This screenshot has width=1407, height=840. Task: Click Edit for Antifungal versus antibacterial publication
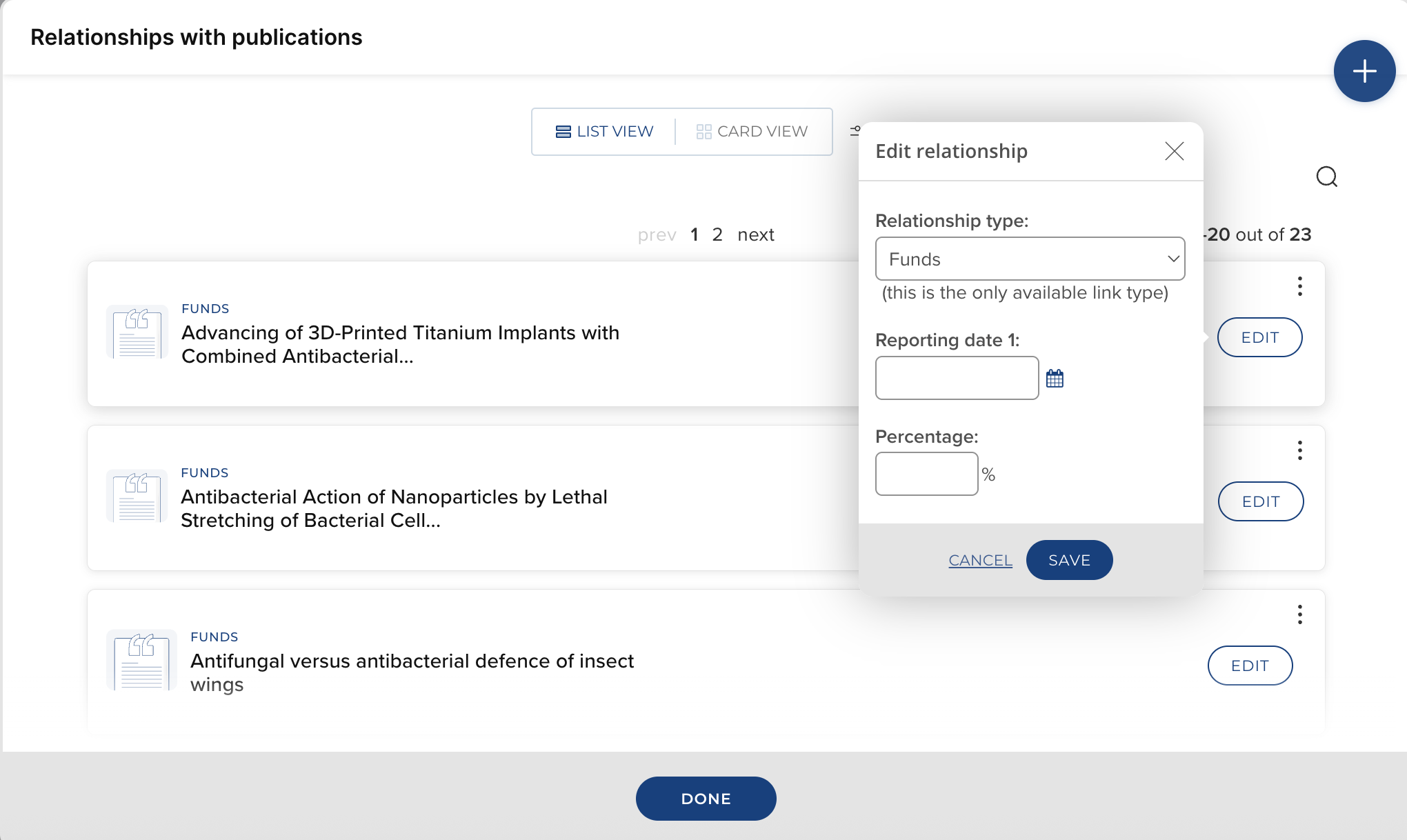(x=1250, y=666)
